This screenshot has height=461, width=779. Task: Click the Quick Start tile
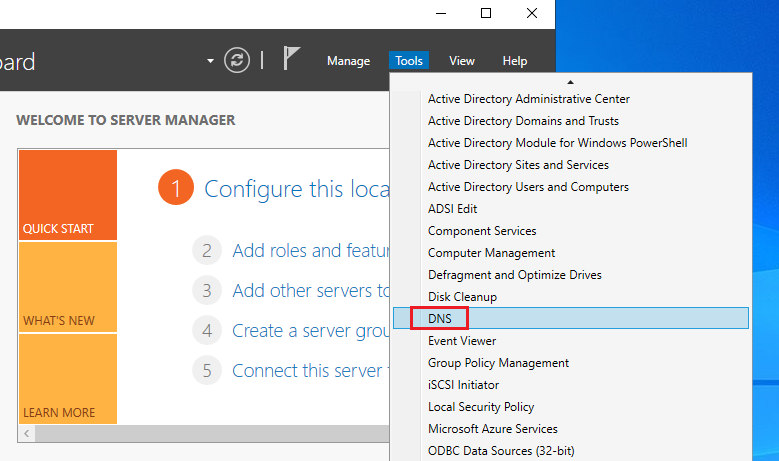tap(67, 196)
